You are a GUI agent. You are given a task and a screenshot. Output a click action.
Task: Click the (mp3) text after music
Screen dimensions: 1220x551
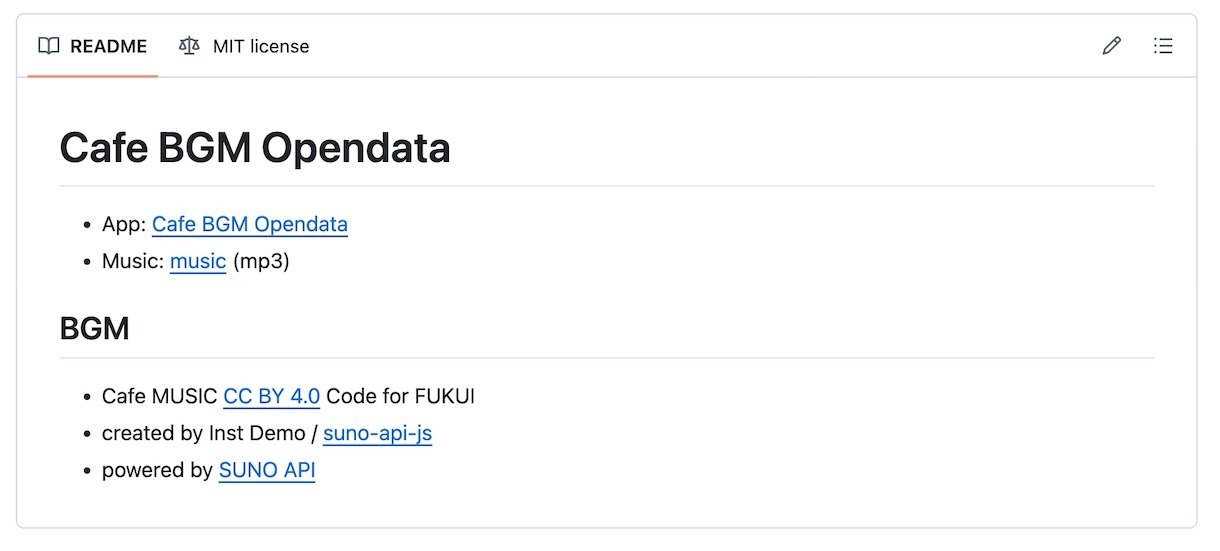[261, 262]
